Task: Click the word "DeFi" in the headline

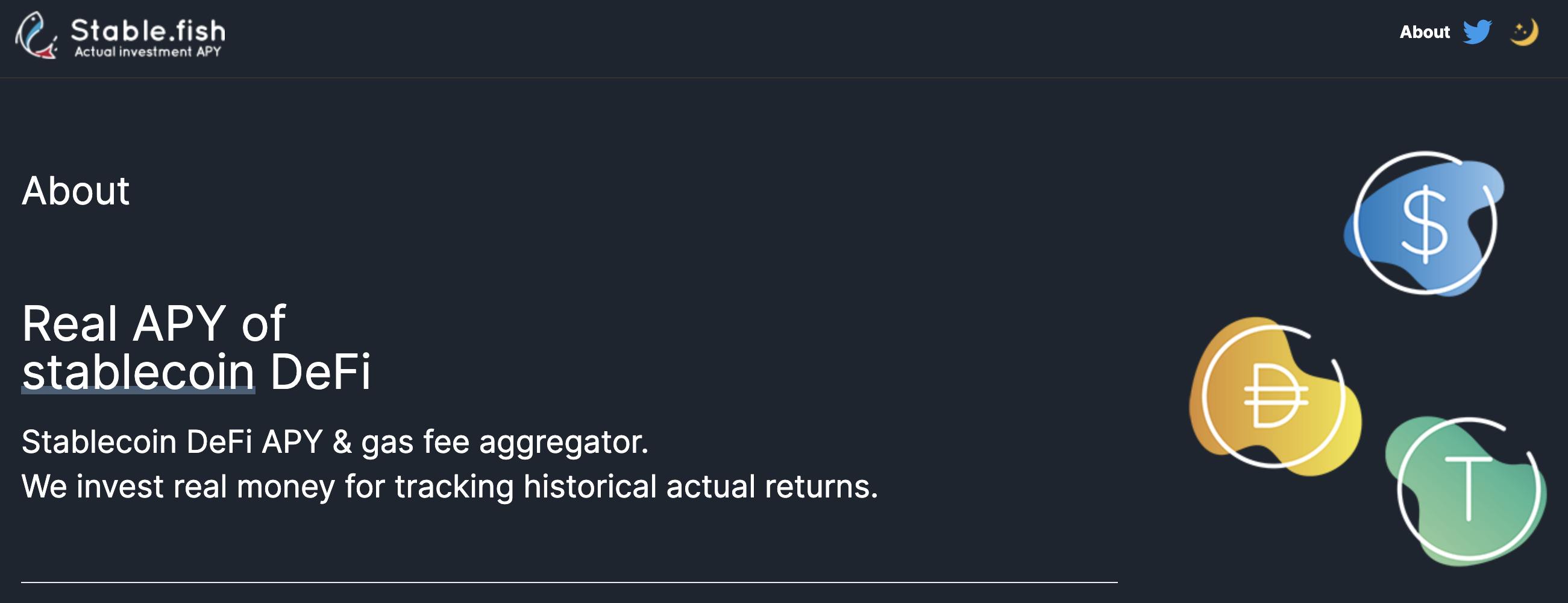Action: point(320,372)
